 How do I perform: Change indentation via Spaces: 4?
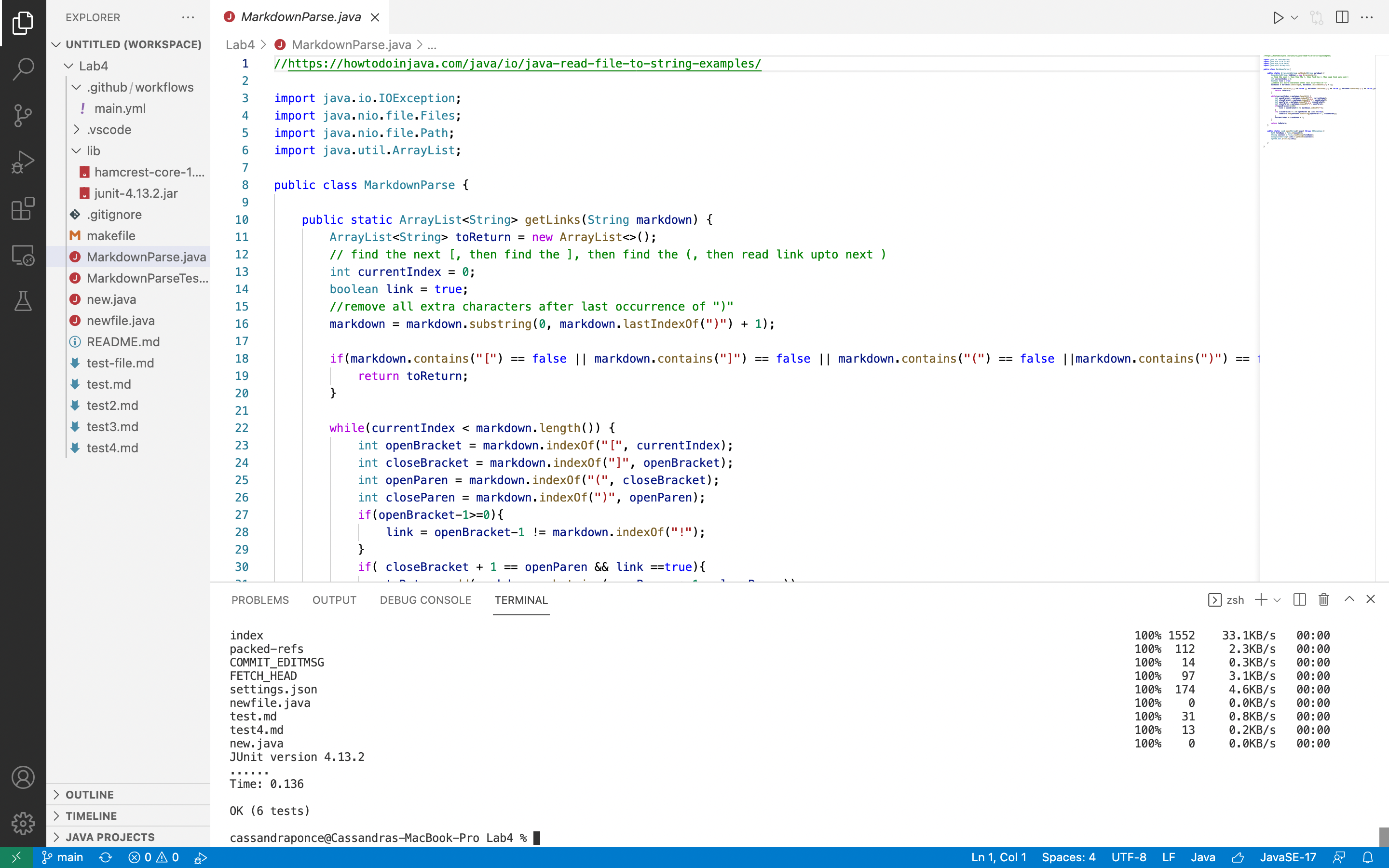click(x=1069, y=857)
